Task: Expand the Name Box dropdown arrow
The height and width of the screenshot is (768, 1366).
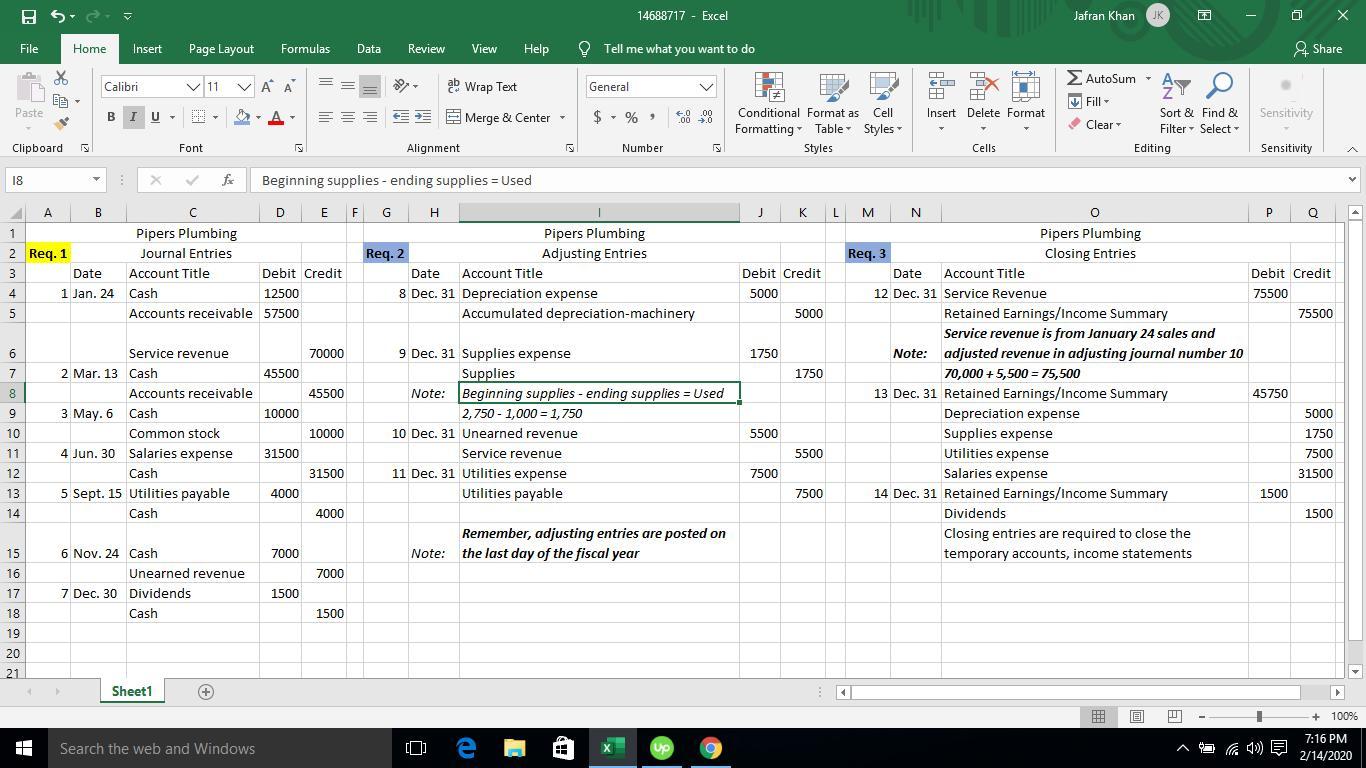Action: pos(96,180)
